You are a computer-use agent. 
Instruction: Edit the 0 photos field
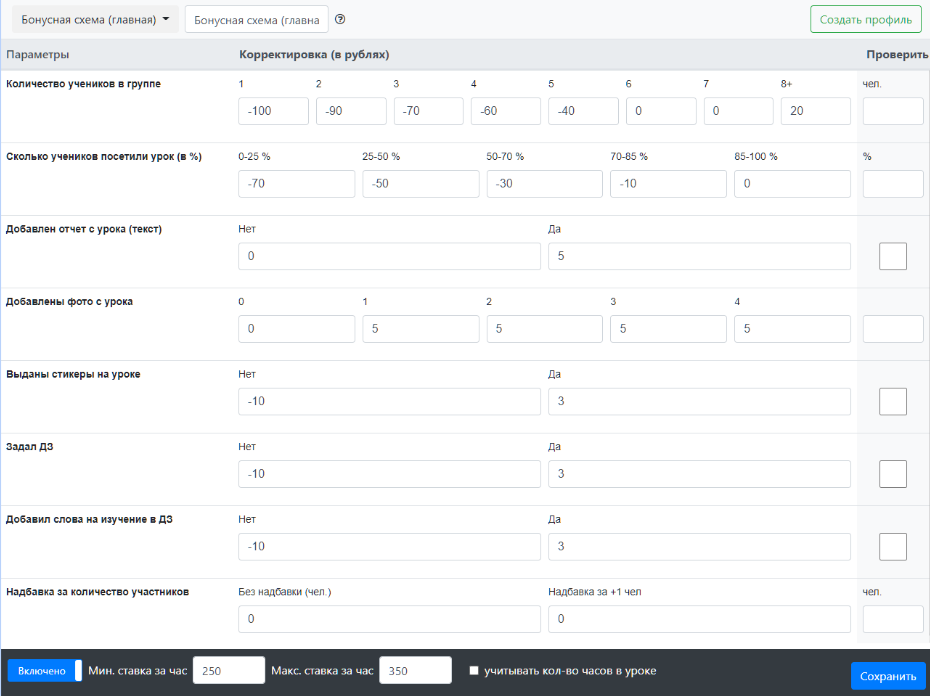click(x=297, y=329)
